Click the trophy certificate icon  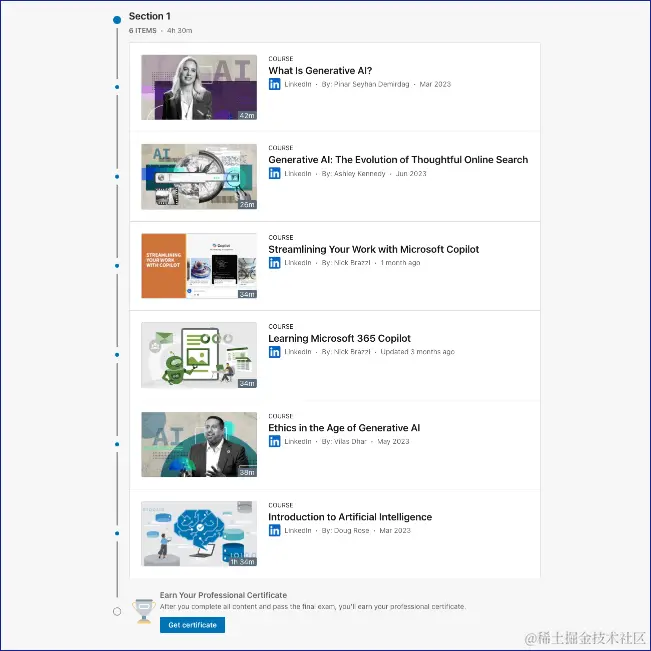[144, 611]
